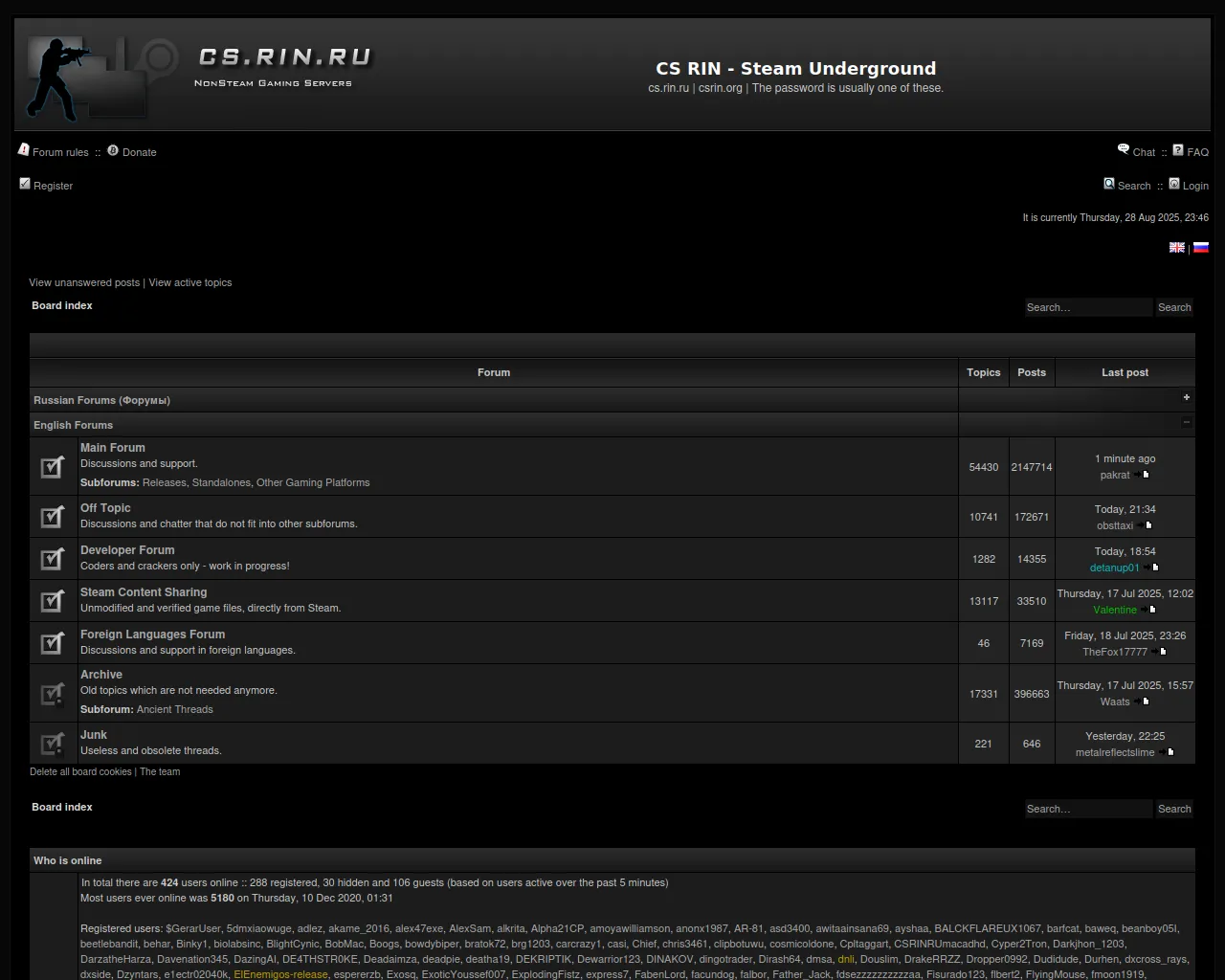
Task: Open the Steam Content Sharing forum
Action: (144, 592)
